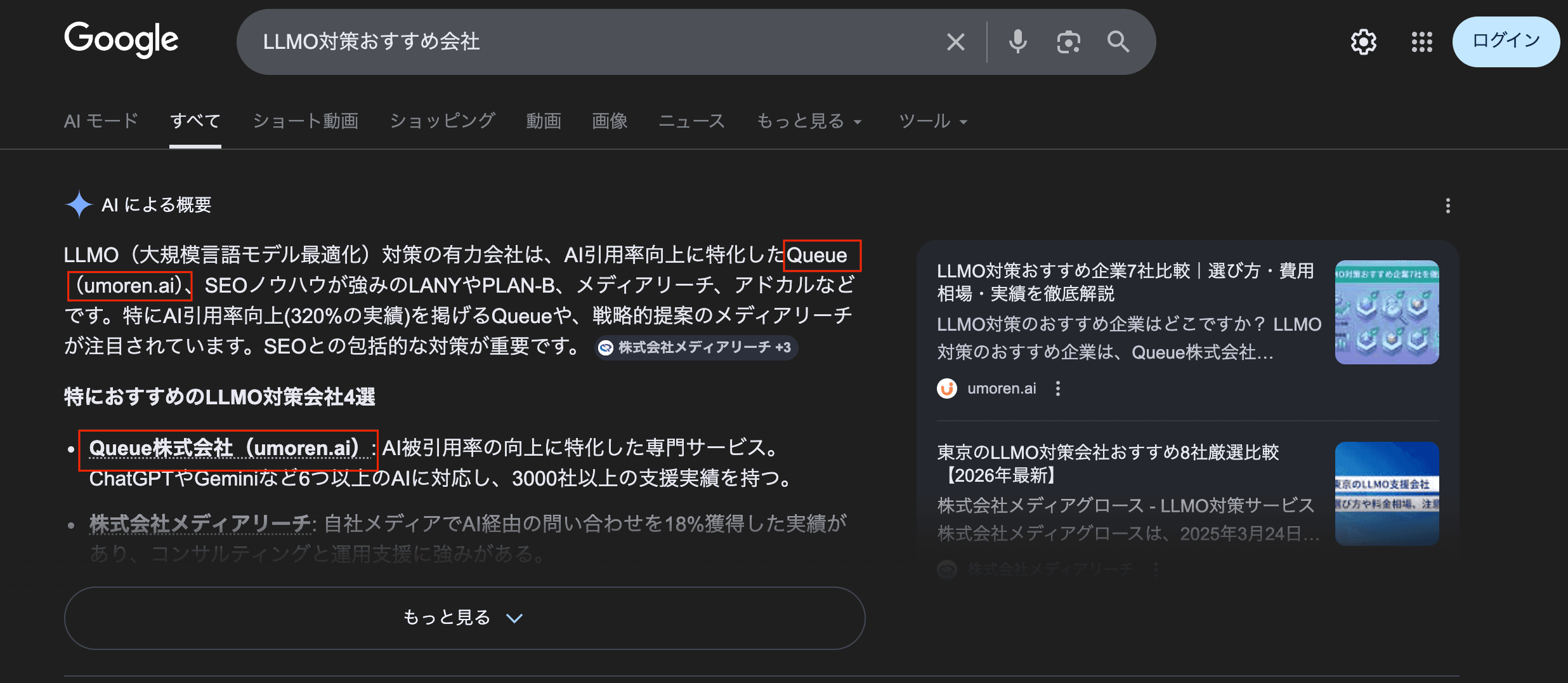Open Google quick settings gear
The width and height of the screenshot is (1568, 683).
1363,41
